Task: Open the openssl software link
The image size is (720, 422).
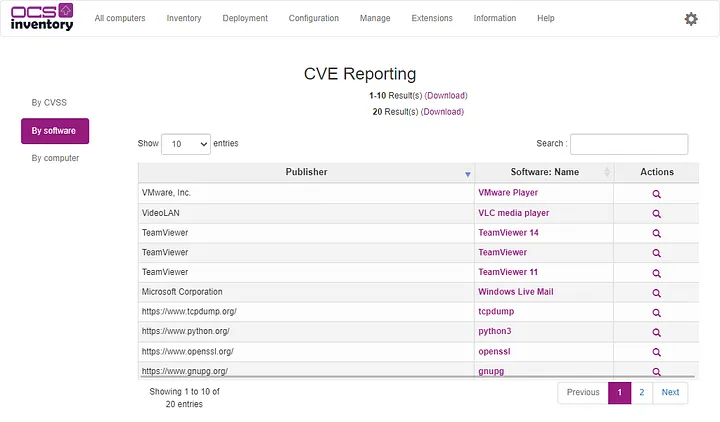Action: (494, 352)
